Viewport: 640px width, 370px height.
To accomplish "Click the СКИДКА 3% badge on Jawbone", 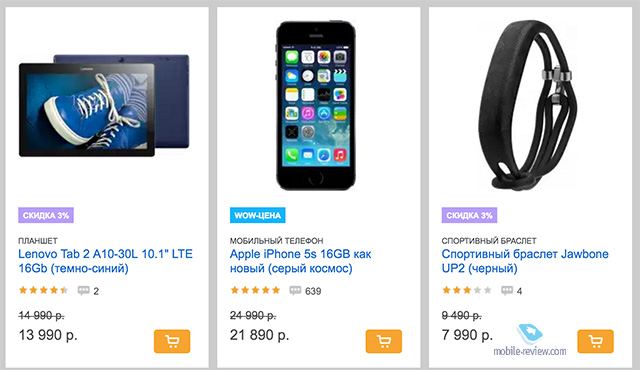I will point(469,215).
